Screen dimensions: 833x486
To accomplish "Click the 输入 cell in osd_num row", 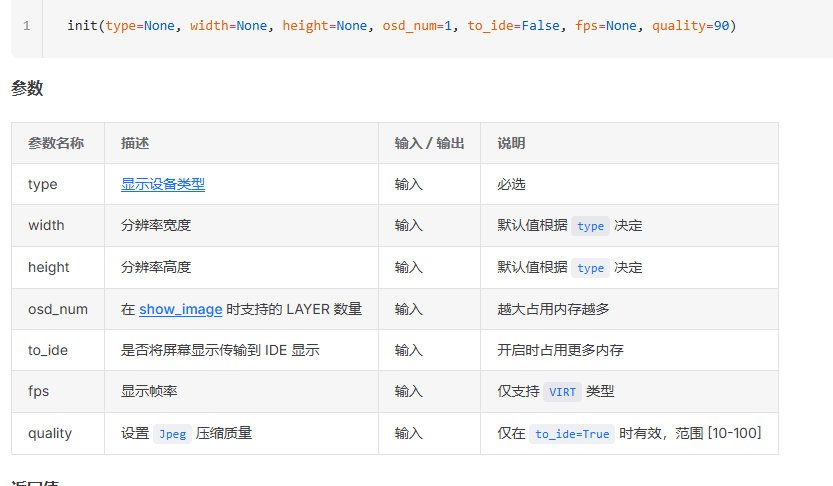I will (x=429, y=309).
